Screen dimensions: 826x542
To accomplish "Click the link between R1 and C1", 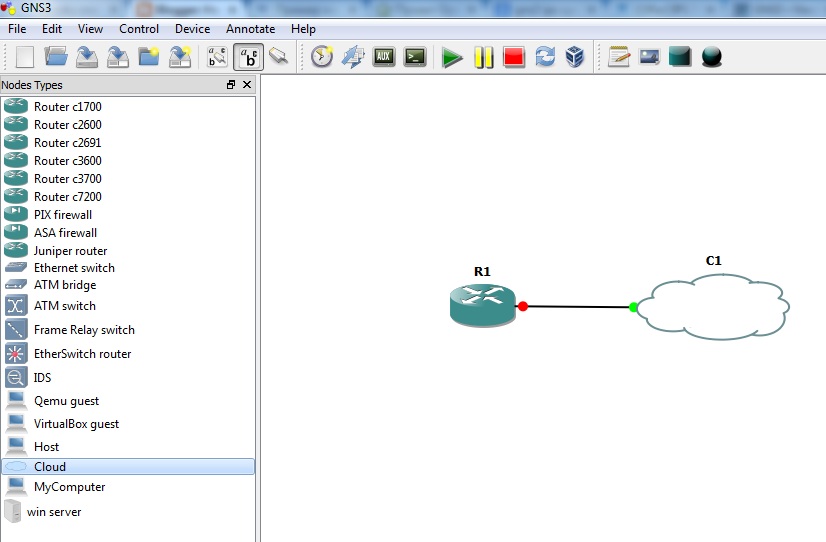I will (x=578, y=307).
